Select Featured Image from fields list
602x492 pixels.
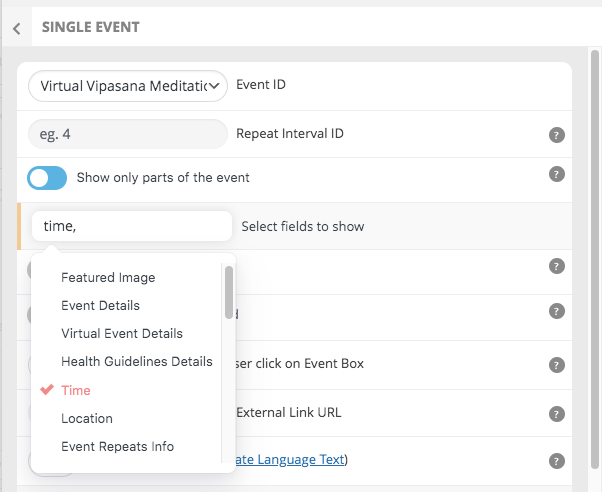point(108,277)
